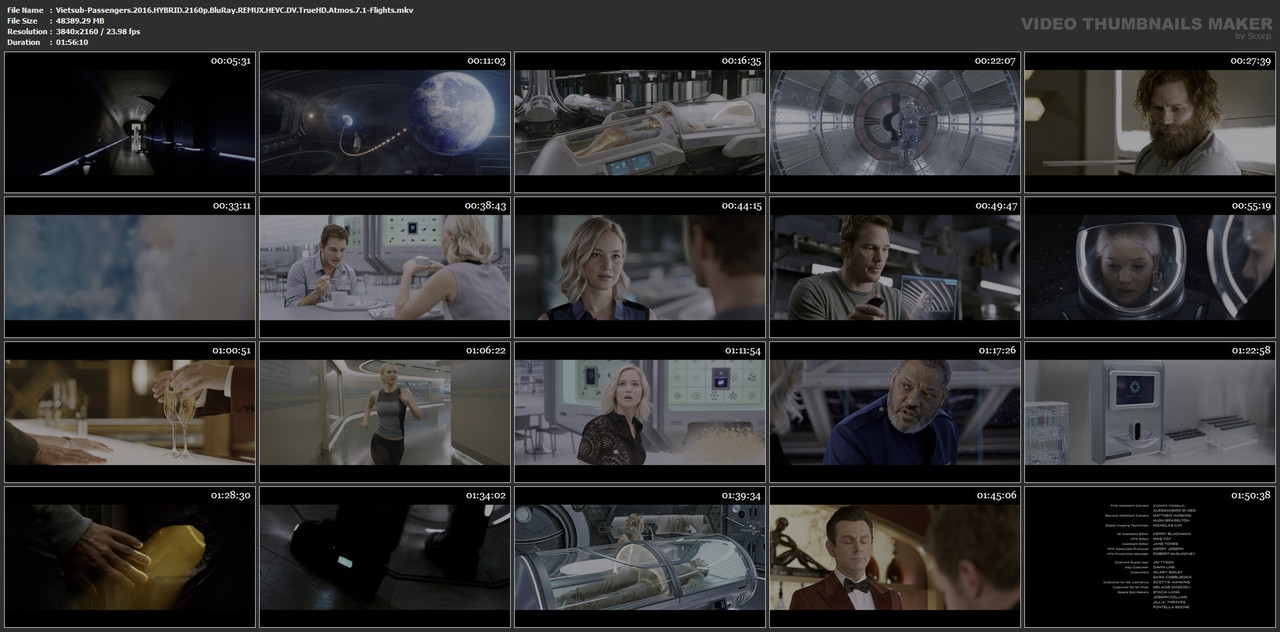Click the duration value 01:56:10
Viewport: 1280px width, 632px height.
pyautogui.click(x=72, y=42)
